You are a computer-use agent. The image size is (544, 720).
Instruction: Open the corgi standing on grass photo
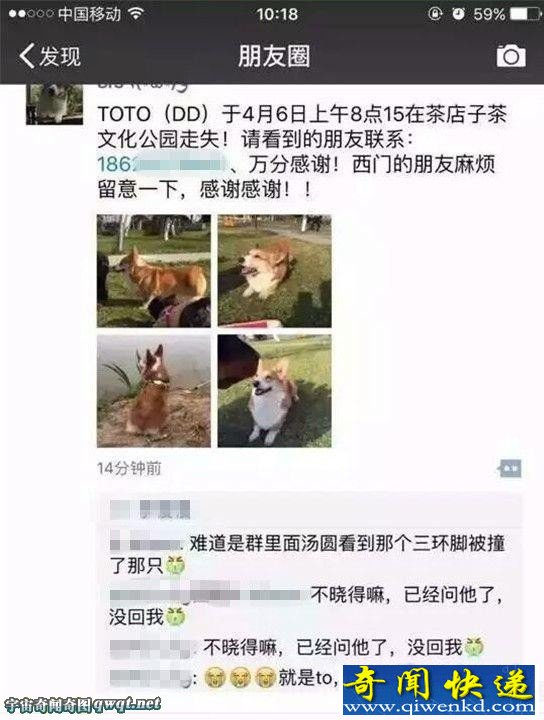(x=154, y=271)
